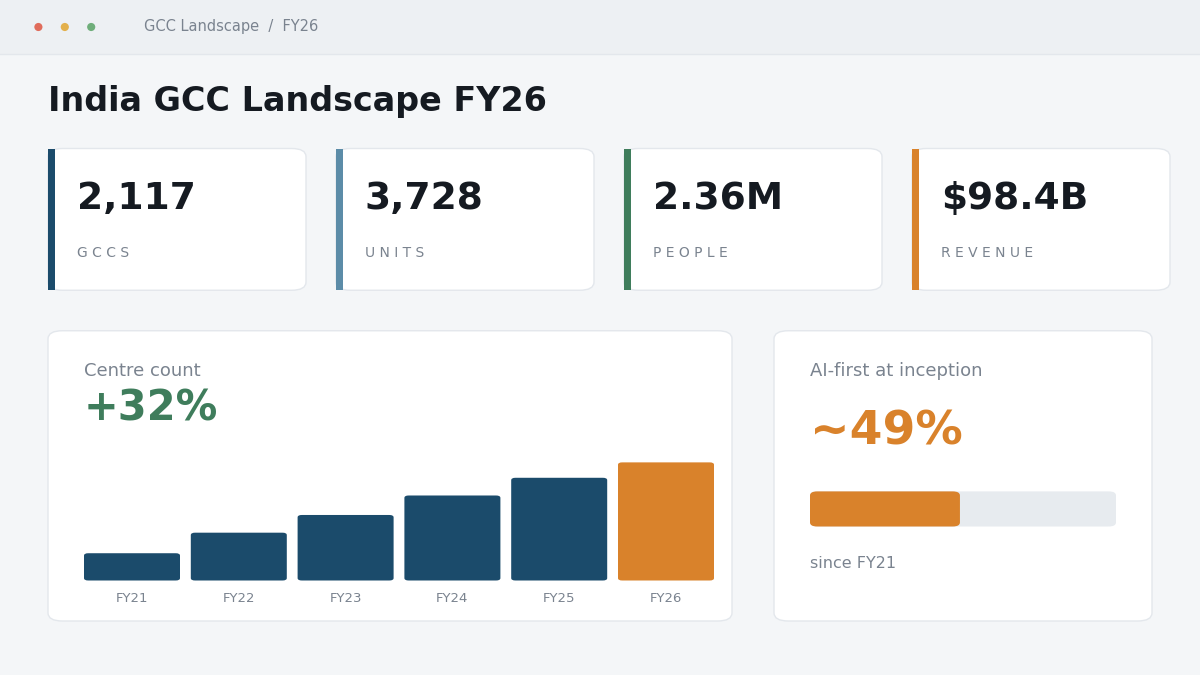
Task: Click the AI-first at inception title
Action: [x=896, y=371]
